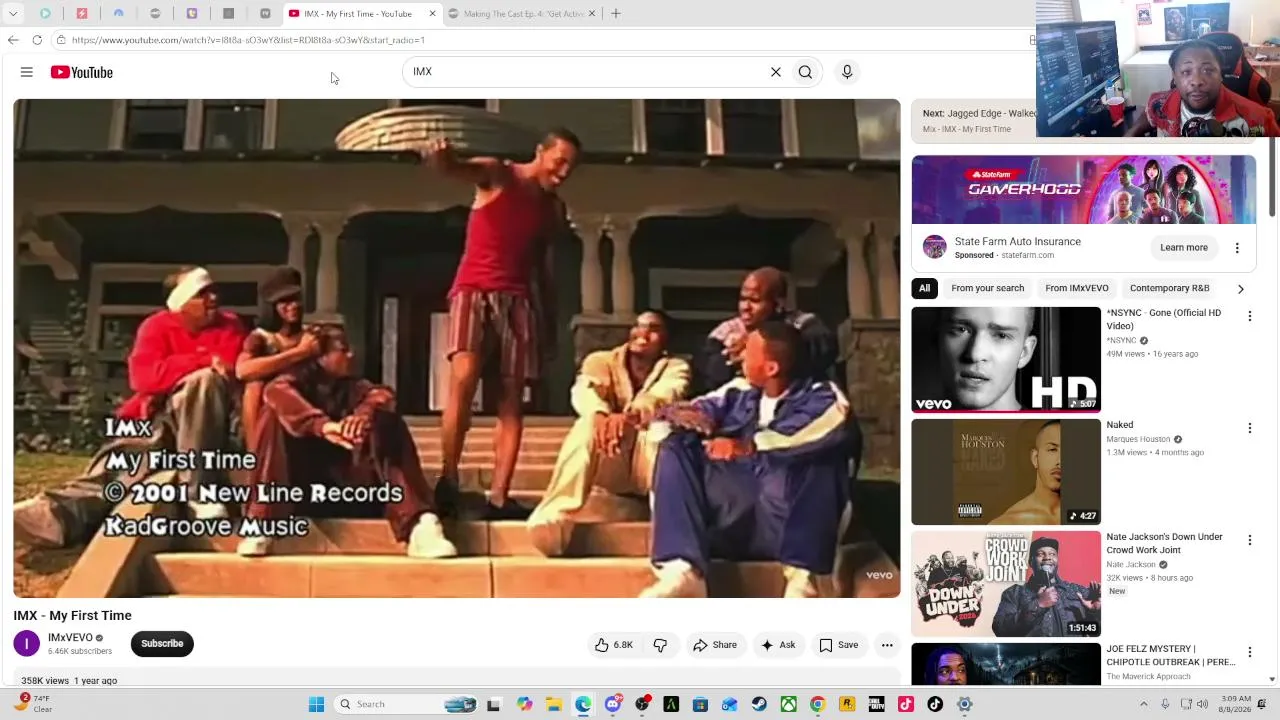This screenshot has height=720, width=1280.
Task: Open options for Naked video
Action: pyautogui.click(x=1249, y=428)
